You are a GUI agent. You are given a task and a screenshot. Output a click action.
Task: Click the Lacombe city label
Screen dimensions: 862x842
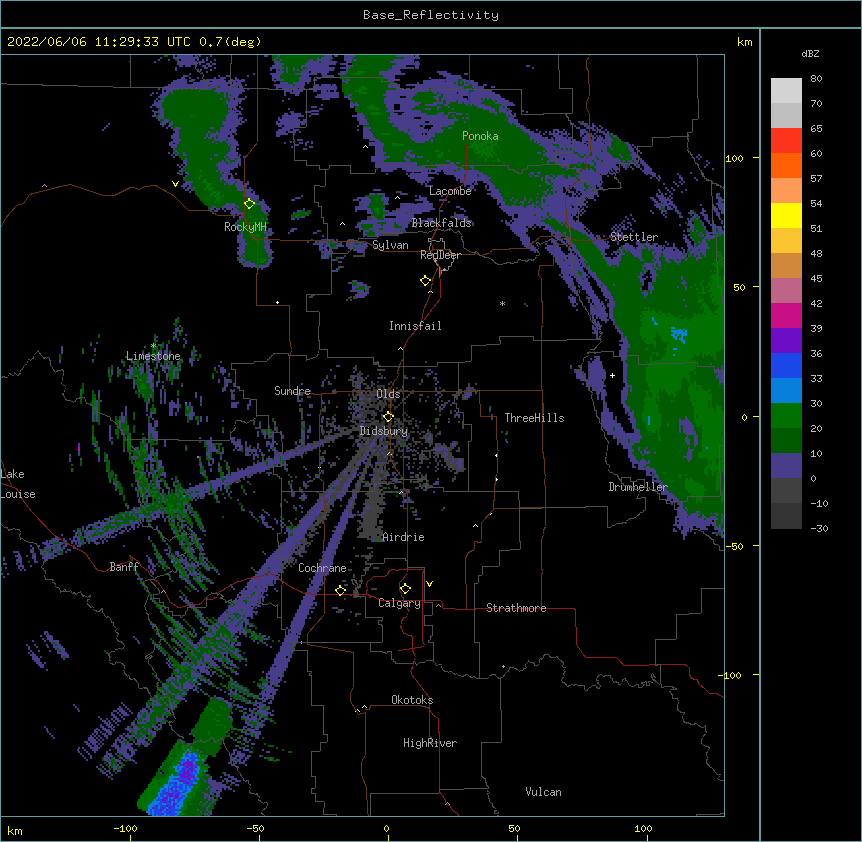coord(450,191)
